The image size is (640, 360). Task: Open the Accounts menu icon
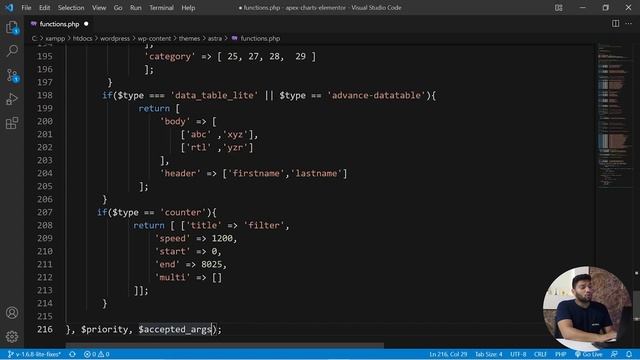[x=12, y=313]
